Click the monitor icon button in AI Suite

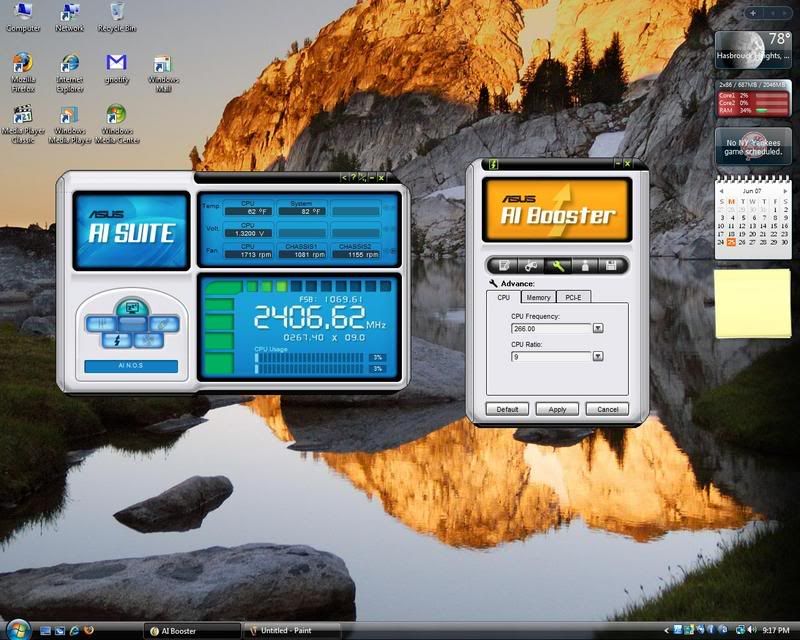tap(132, 308)
